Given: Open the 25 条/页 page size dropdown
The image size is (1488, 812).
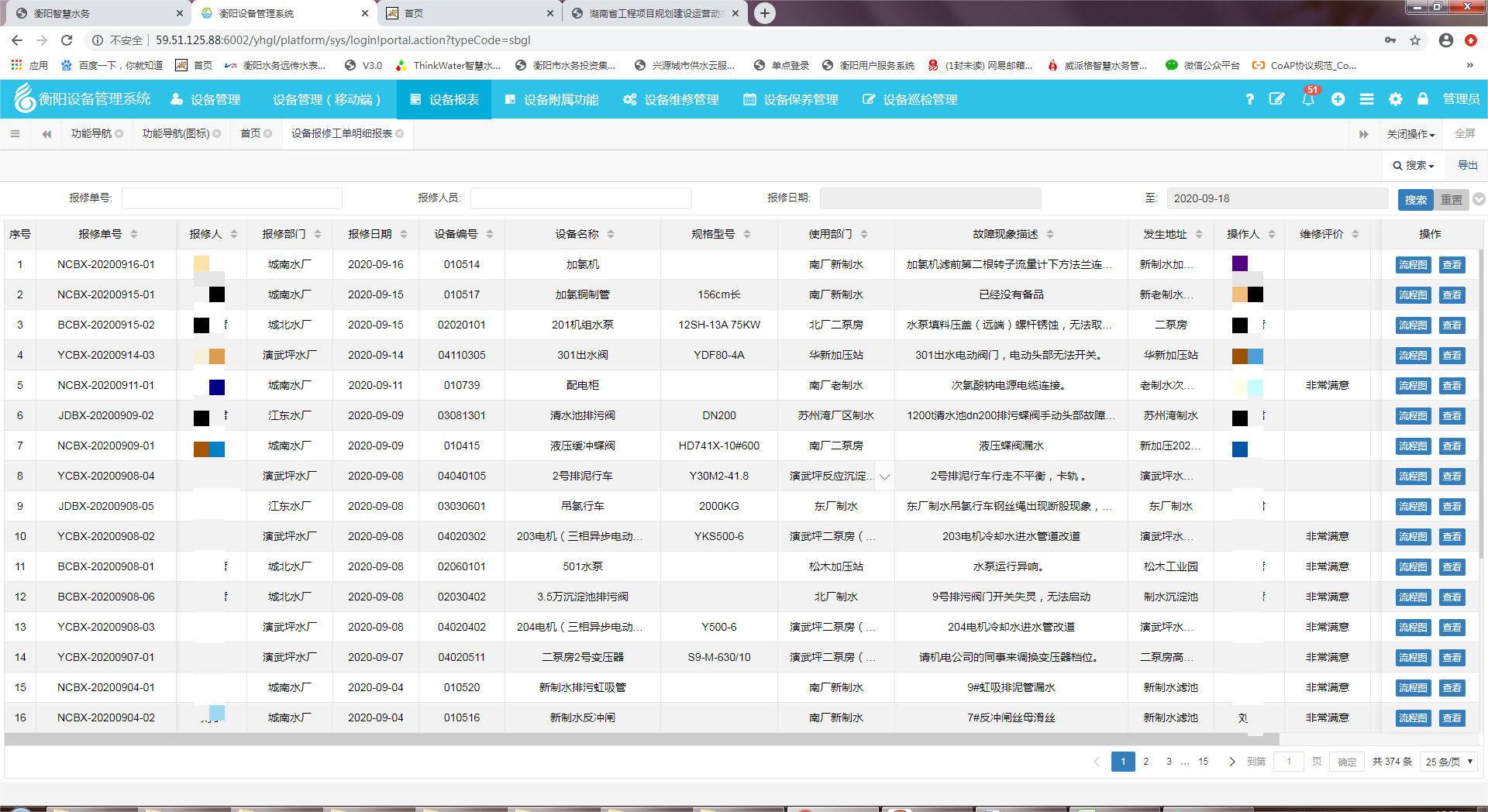Looking at the screenshot, I should coord(1448,762).
